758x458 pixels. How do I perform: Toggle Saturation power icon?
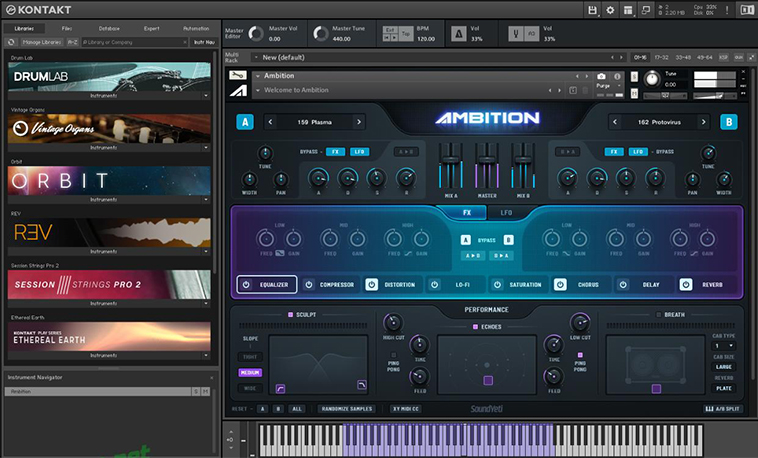tap(497, 284)
